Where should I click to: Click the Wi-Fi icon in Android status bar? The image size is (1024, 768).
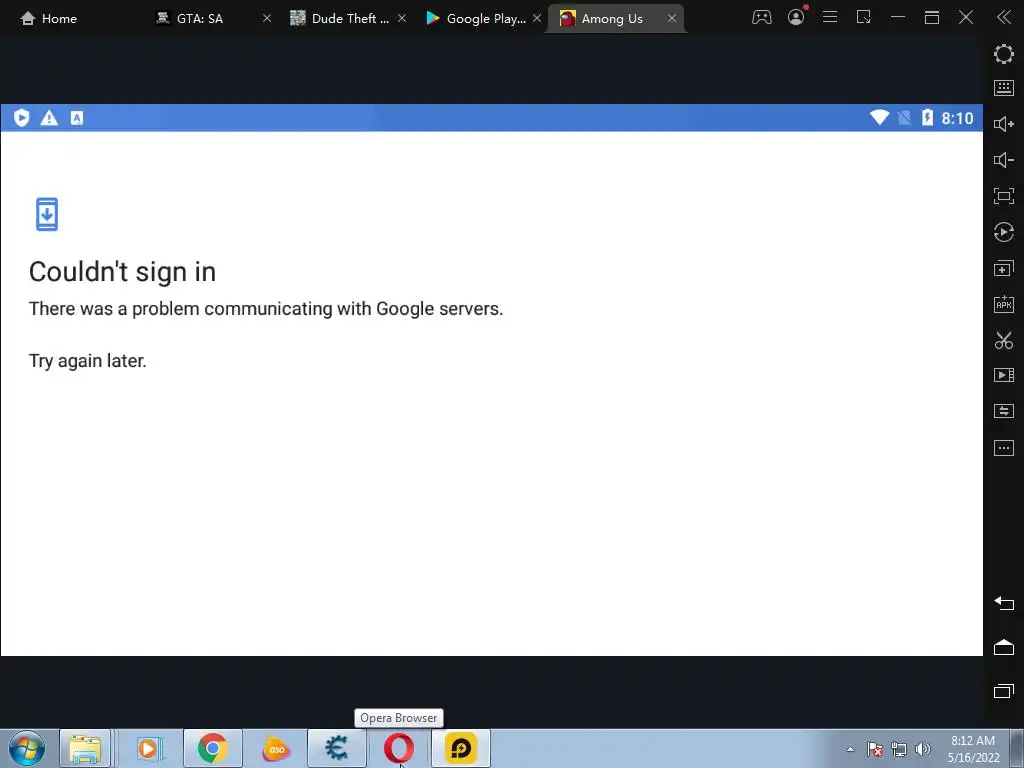click(x=879, y=118)
